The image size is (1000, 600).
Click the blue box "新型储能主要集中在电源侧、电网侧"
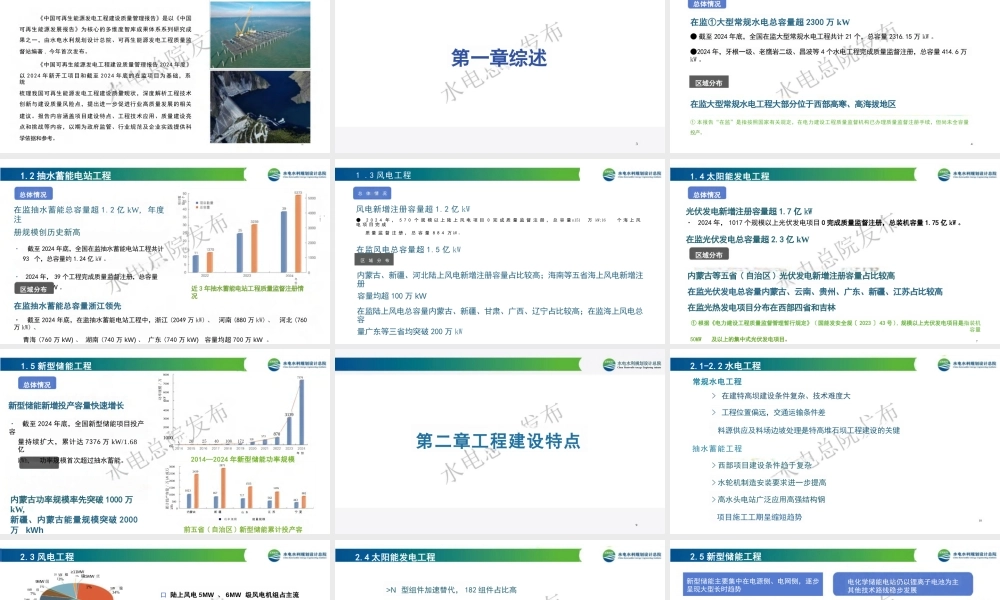(753, 585)
